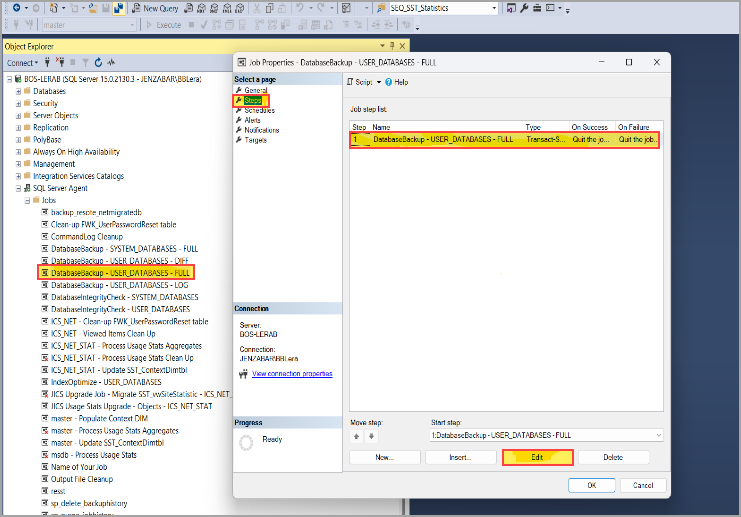
Task: Open the Steps page in Job Properties
Action: [x=253, y=100]
